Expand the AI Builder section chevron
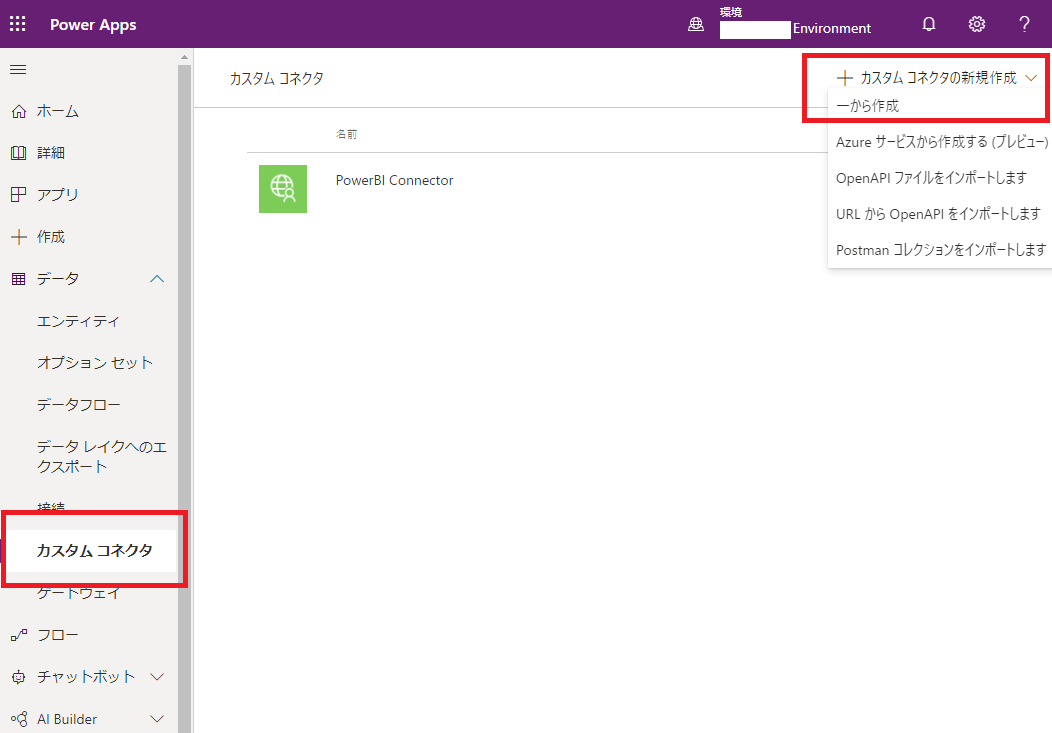The height and width of the screenshot is (733, 1052). pos(157,719)
